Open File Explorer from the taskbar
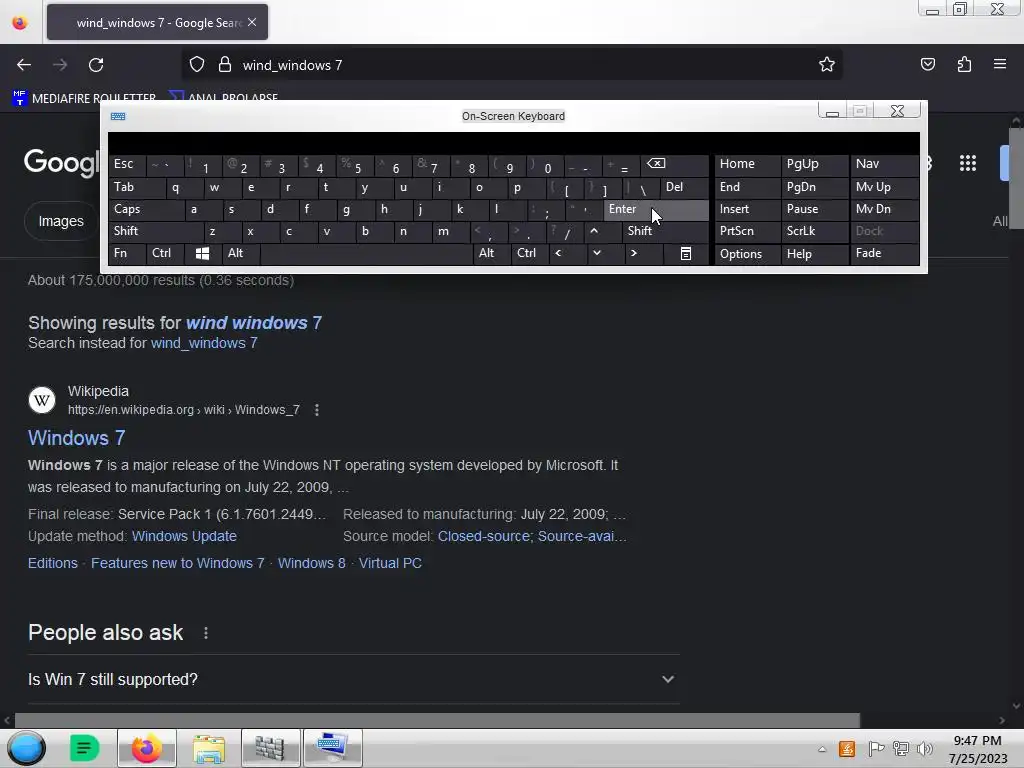 [x=209, y=748]
